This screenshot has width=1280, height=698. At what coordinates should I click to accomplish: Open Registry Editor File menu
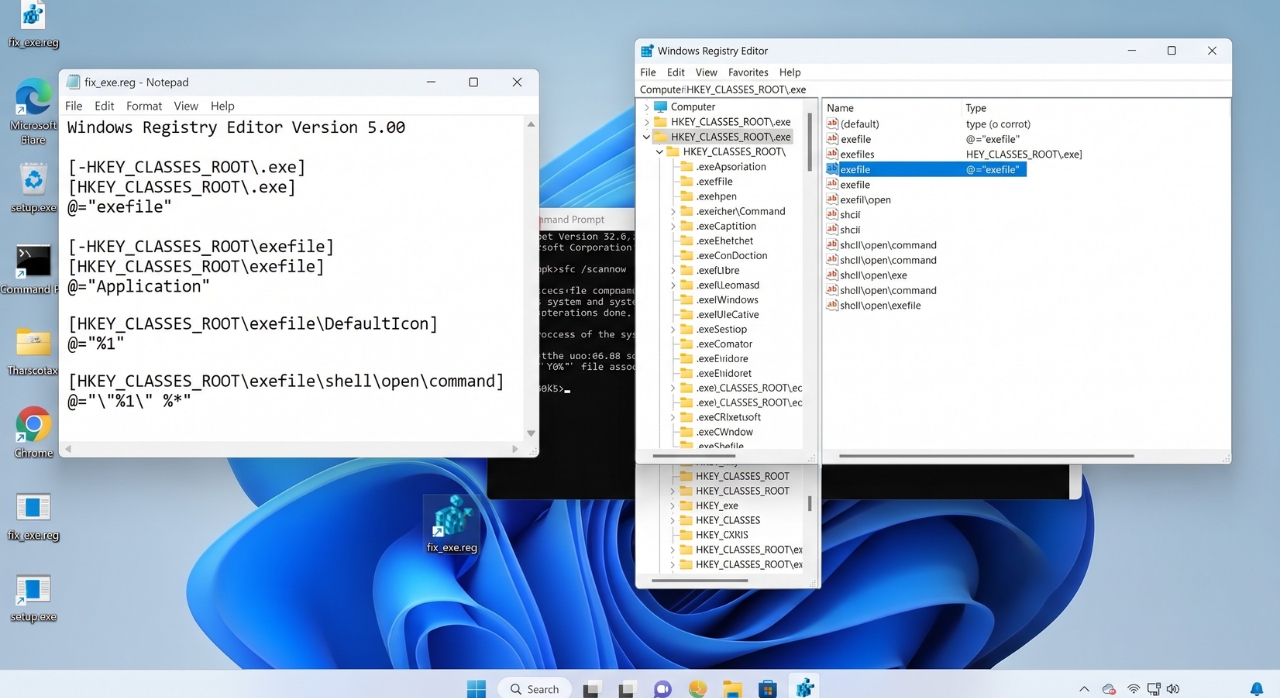[648, 73]
